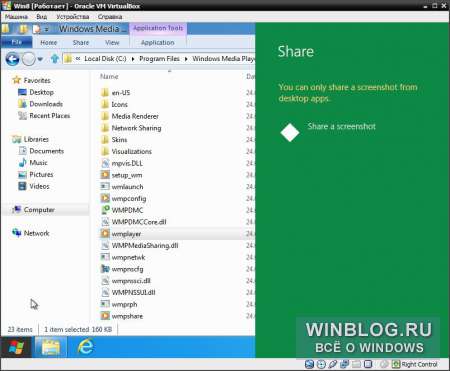Switch to the View ribbon tab

tap(112, 43)
